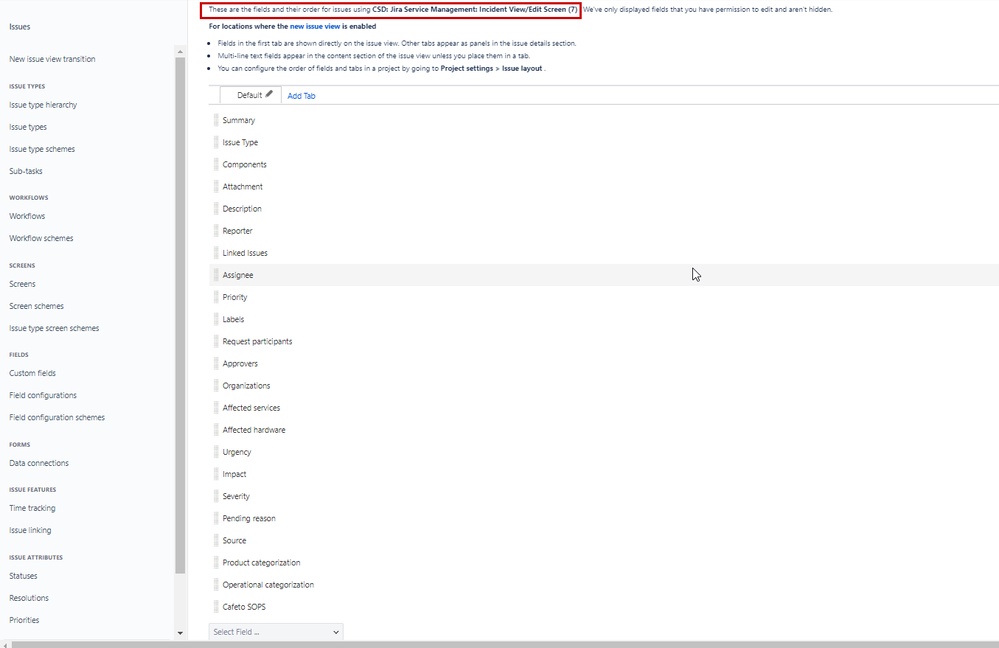Screen dimensions: 999x648
Task: Click drag handle beside Attachment
Action: pyautogui.click(x=216, y=187)
